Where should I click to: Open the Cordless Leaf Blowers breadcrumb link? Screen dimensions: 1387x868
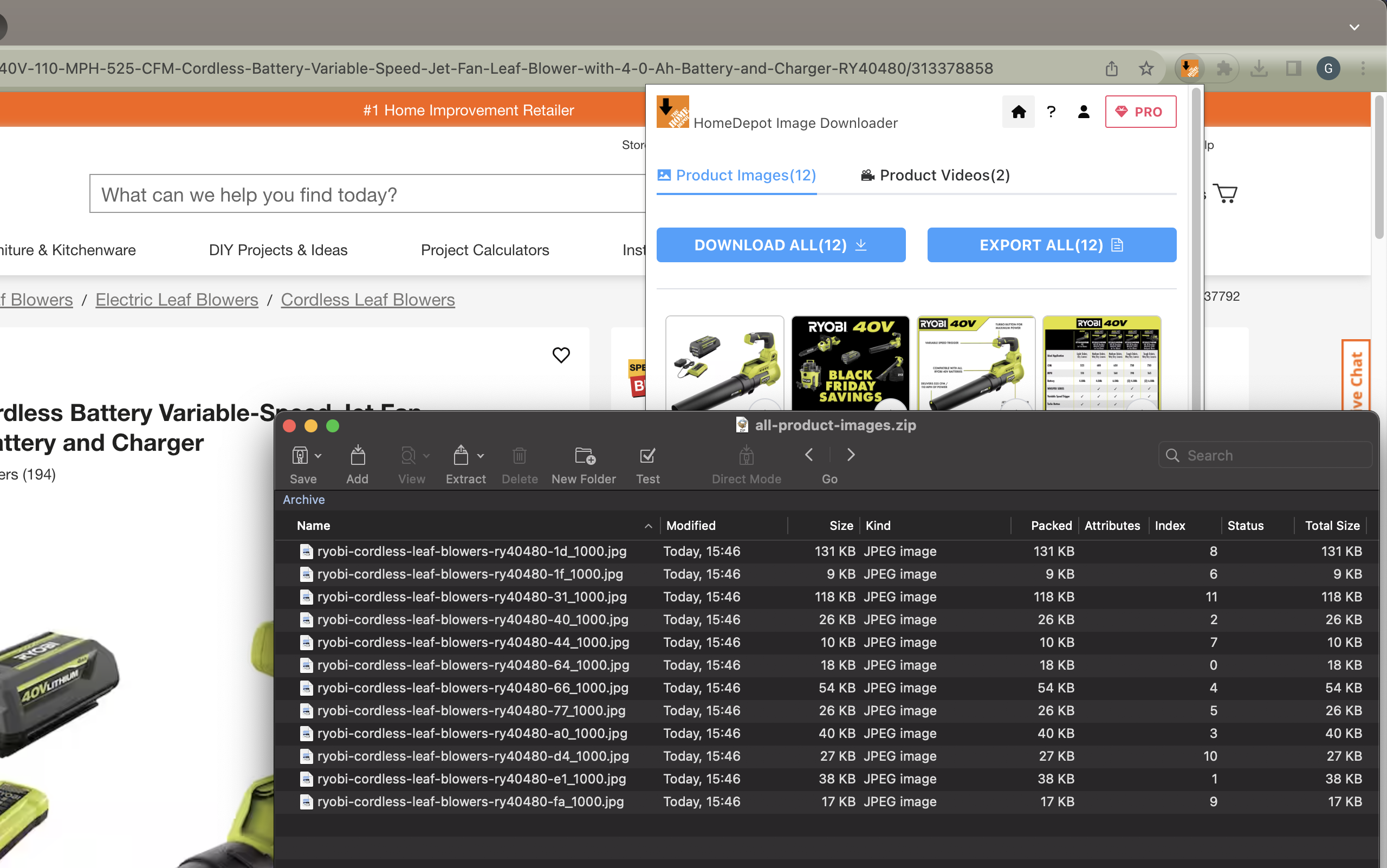click(x=367, y=299)
